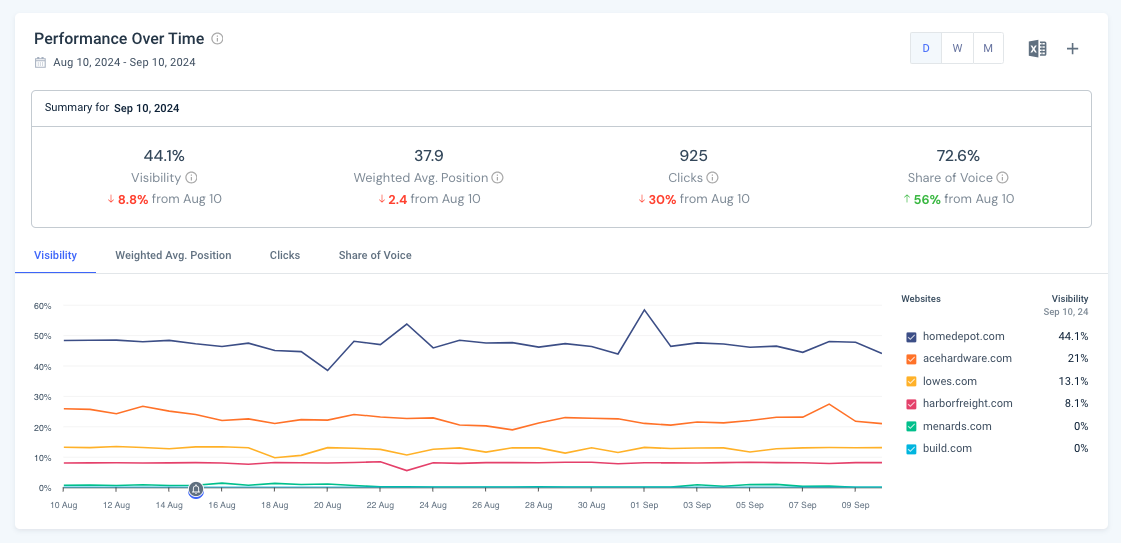Click the 01 Sep axis label

pyautogui.click(x=644, y=505)
